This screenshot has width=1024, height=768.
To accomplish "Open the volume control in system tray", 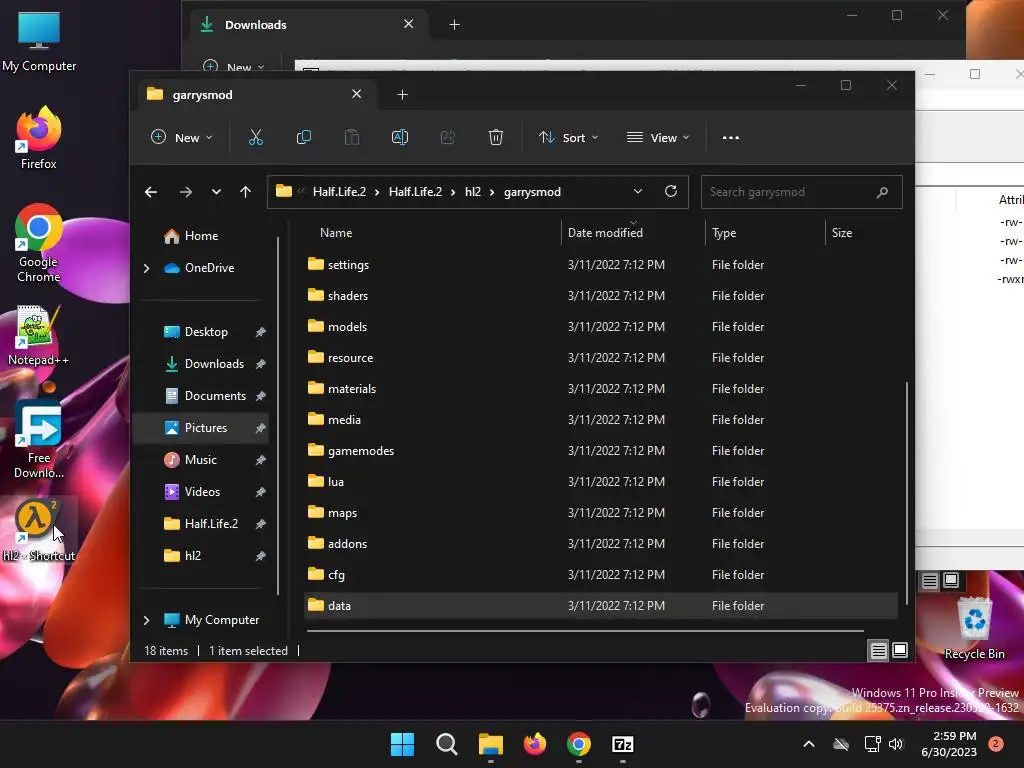I will pos(896,744).
